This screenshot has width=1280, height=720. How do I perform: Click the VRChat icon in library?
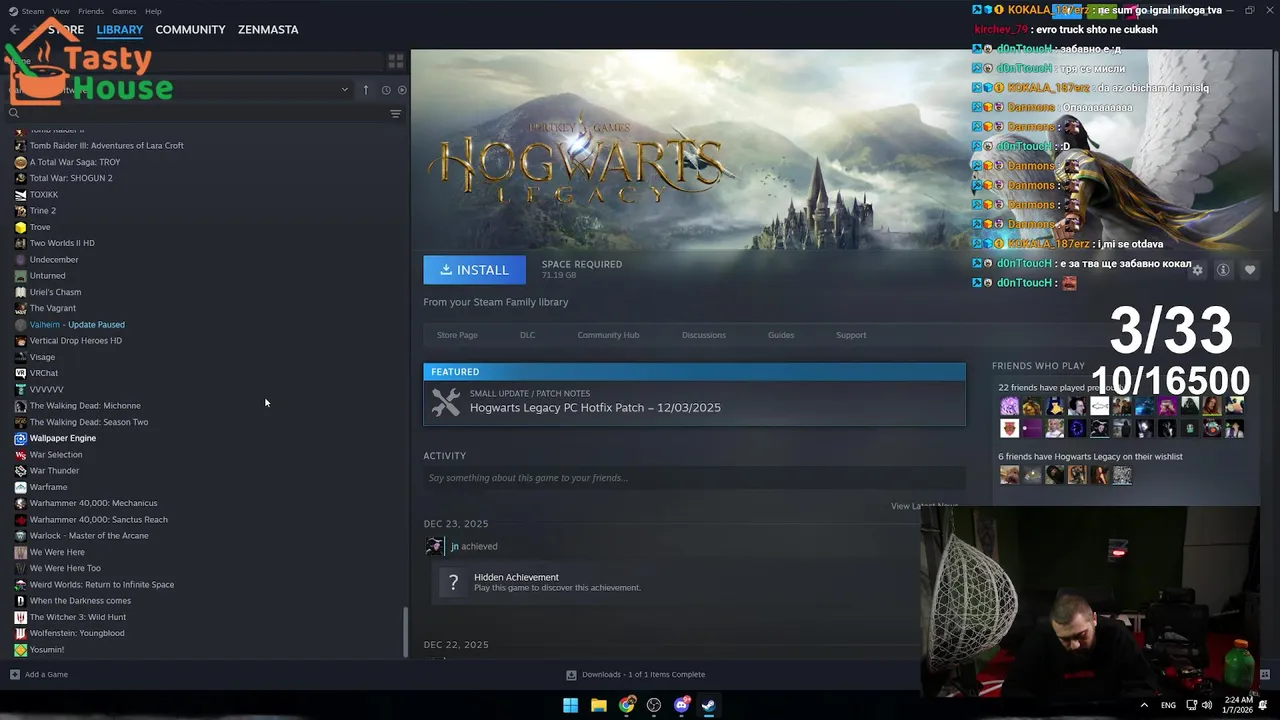(20, 373)
